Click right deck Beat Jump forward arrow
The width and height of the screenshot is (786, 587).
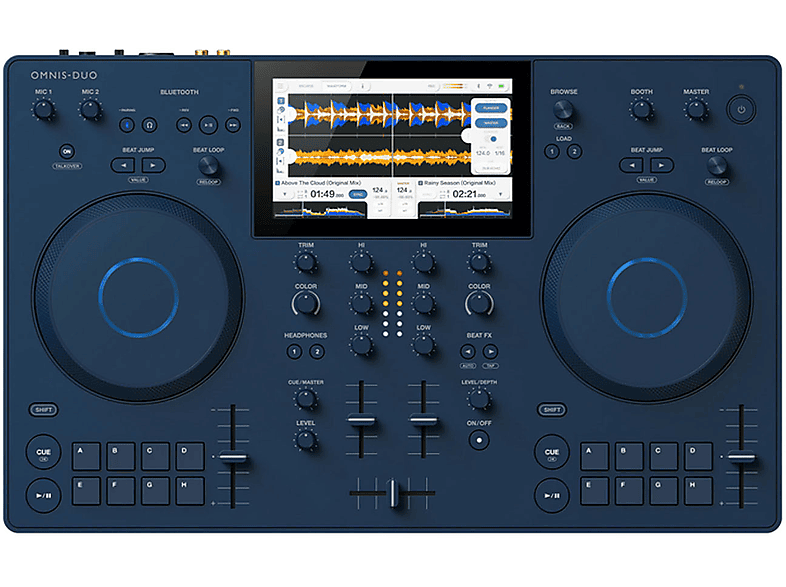pyautogui.click(x=662, y=165)
